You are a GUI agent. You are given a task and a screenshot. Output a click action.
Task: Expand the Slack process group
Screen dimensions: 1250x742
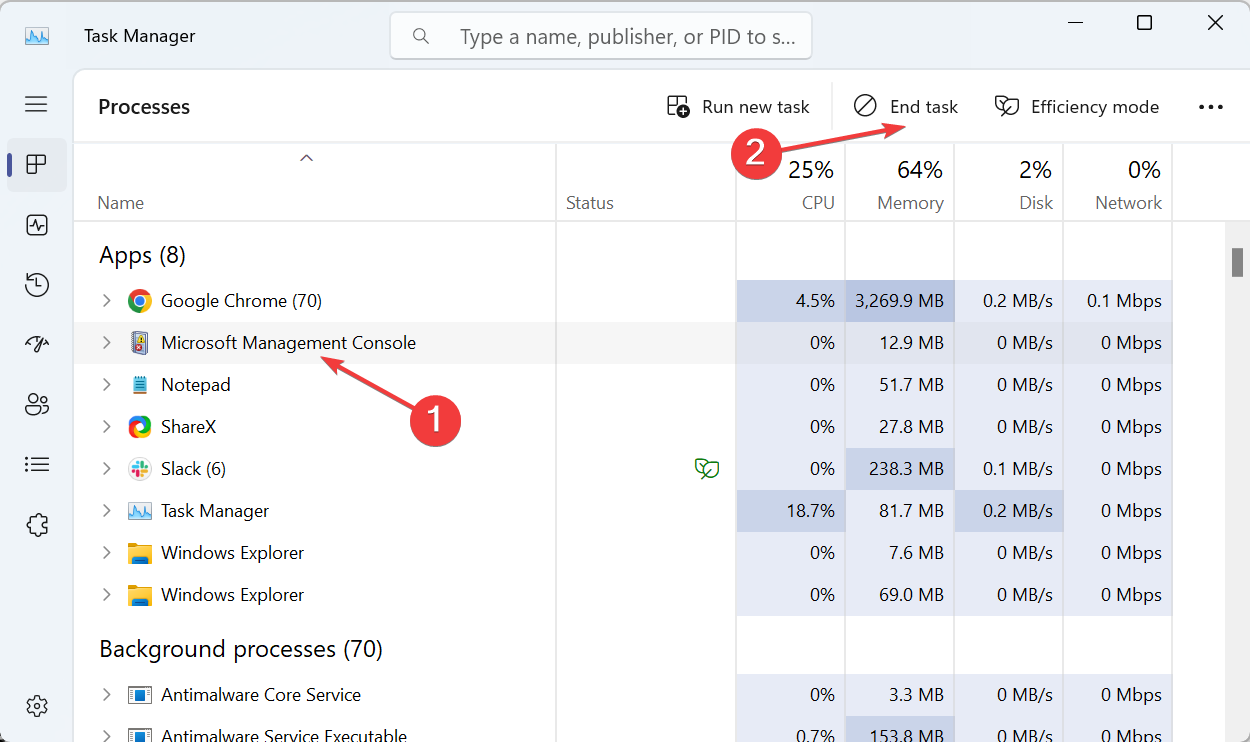point(107,469)
